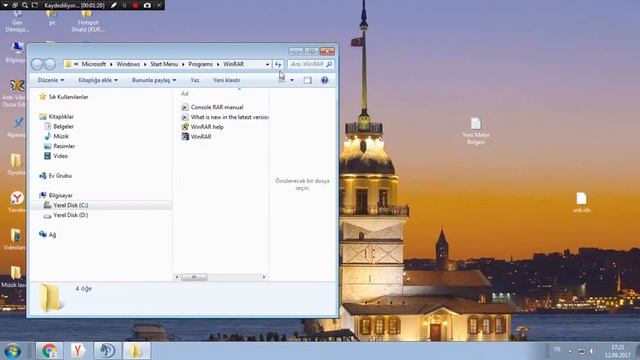Go to Programs in the address breadcrumb

pyautogui.click(x=200, y=64)
